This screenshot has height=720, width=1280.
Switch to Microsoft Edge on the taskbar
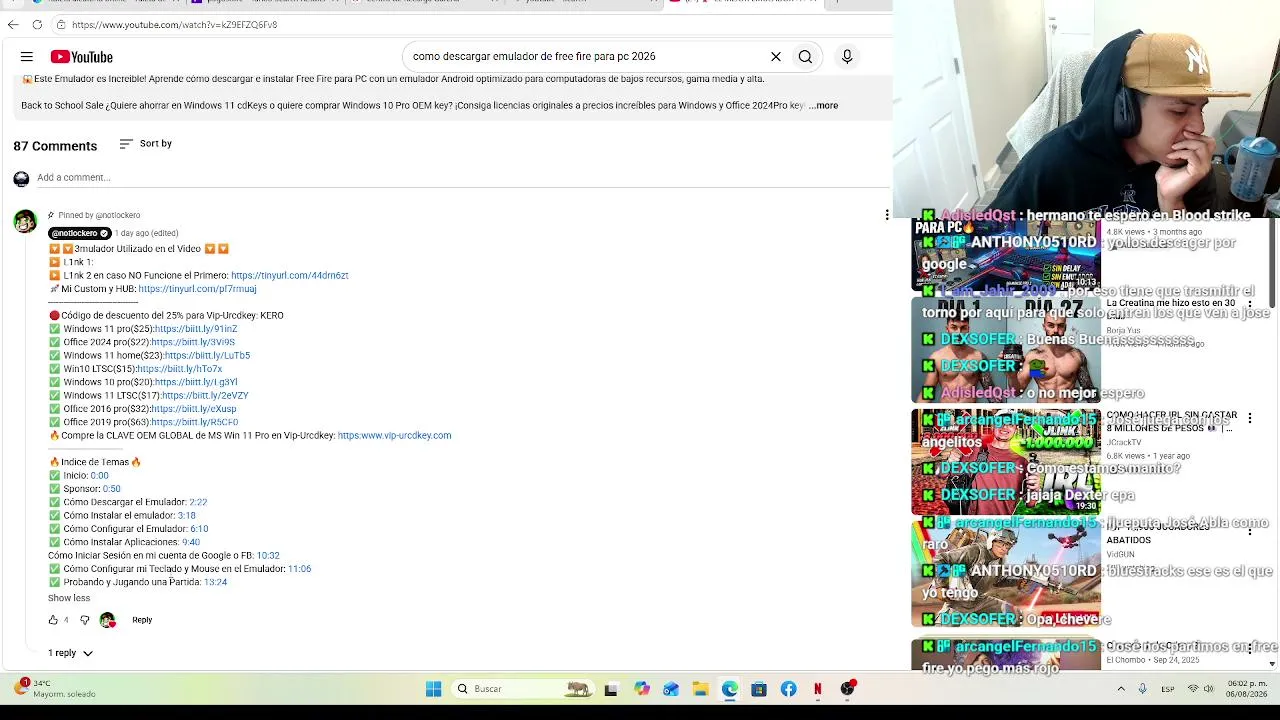(x=730, y=689)
